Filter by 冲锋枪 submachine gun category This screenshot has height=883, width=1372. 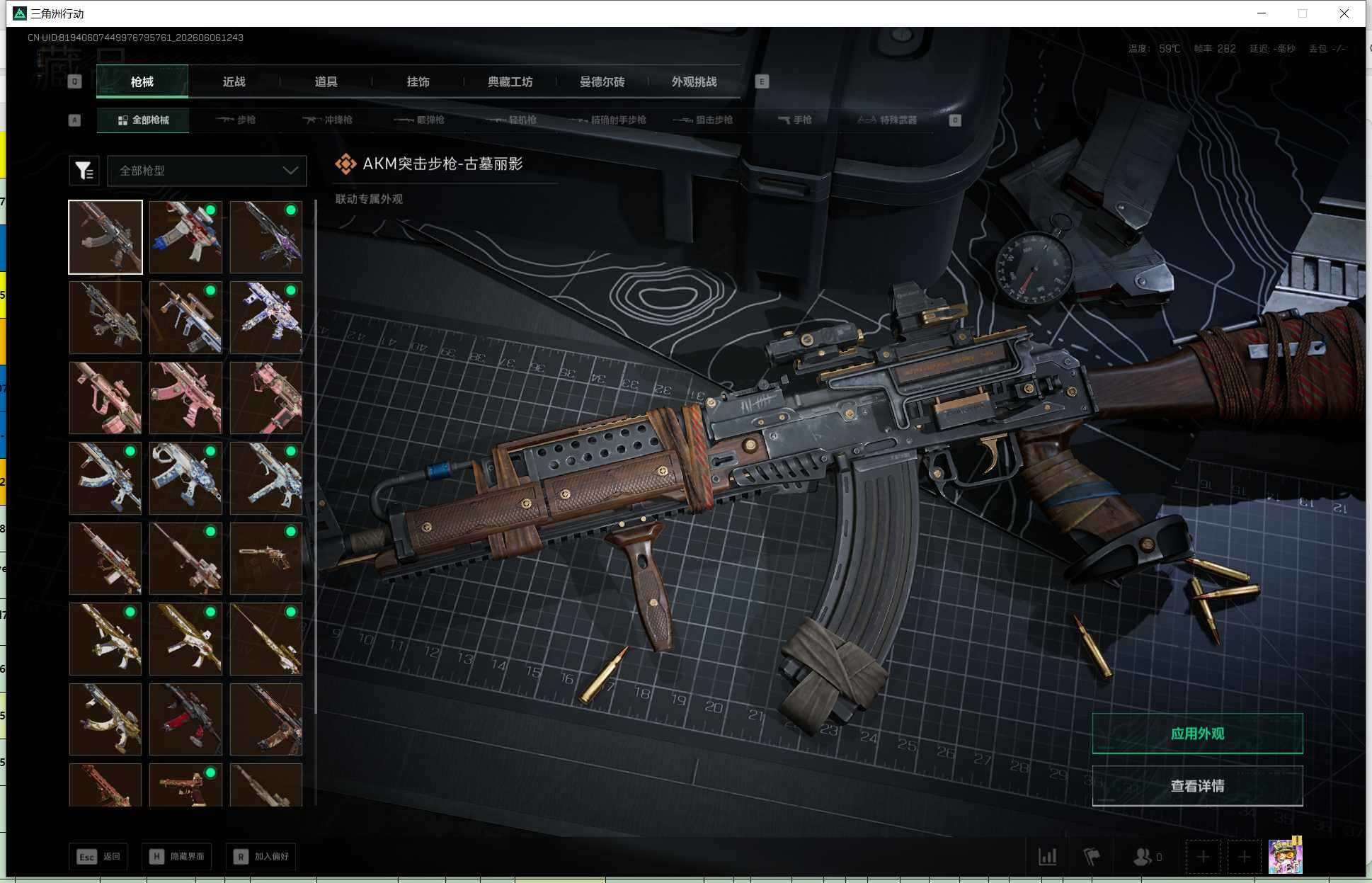tap(327, 120)
